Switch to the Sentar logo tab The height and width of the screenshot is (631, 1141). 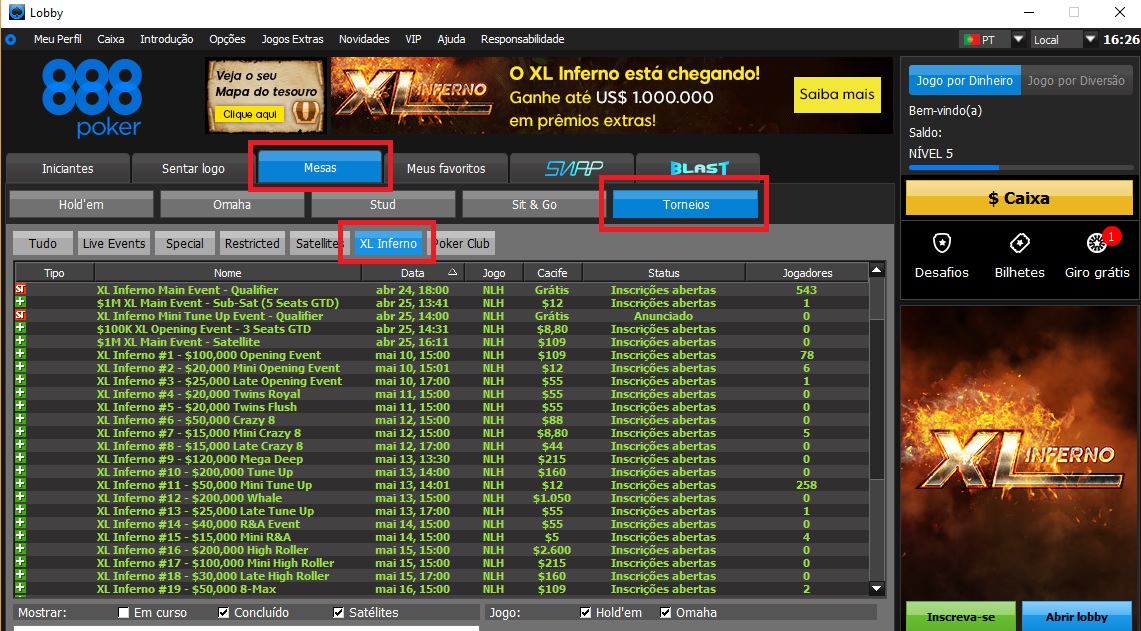click(193, 168)
